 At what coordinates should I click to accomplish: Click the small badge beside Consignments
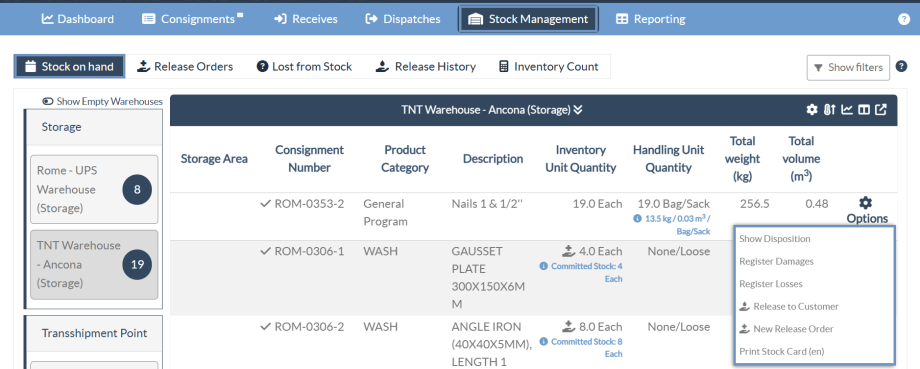[x=240, y=15]
